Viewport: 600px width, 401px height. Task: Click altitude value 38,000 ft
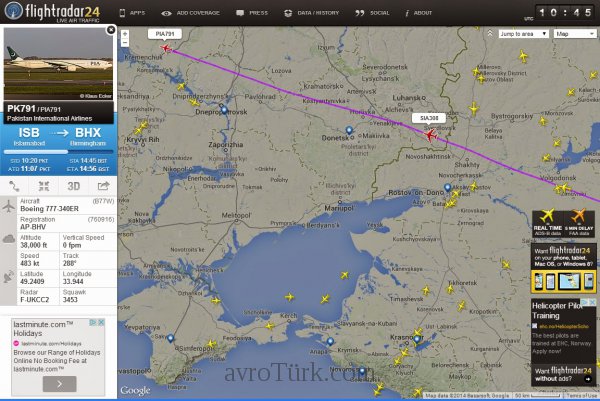coord(34,245)
